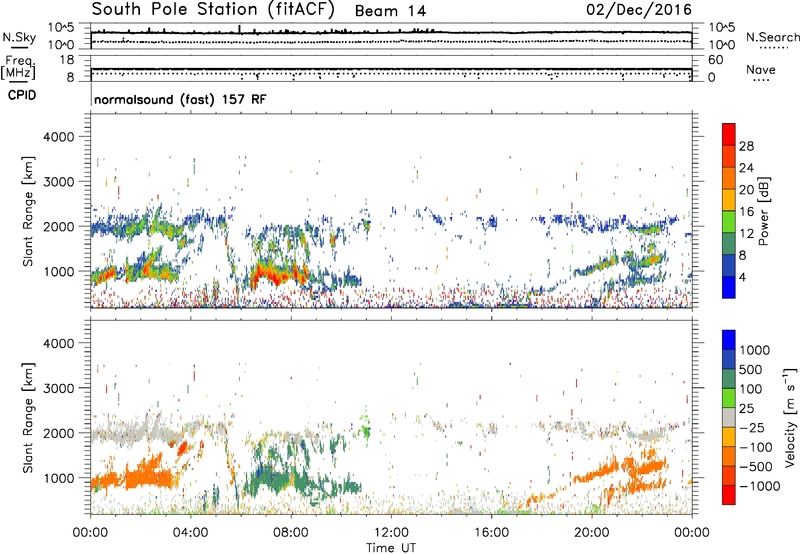The height and width of the screenshot is (554, 800).
Task: Select the 'Beam 14' label
Action: [390, 11]
